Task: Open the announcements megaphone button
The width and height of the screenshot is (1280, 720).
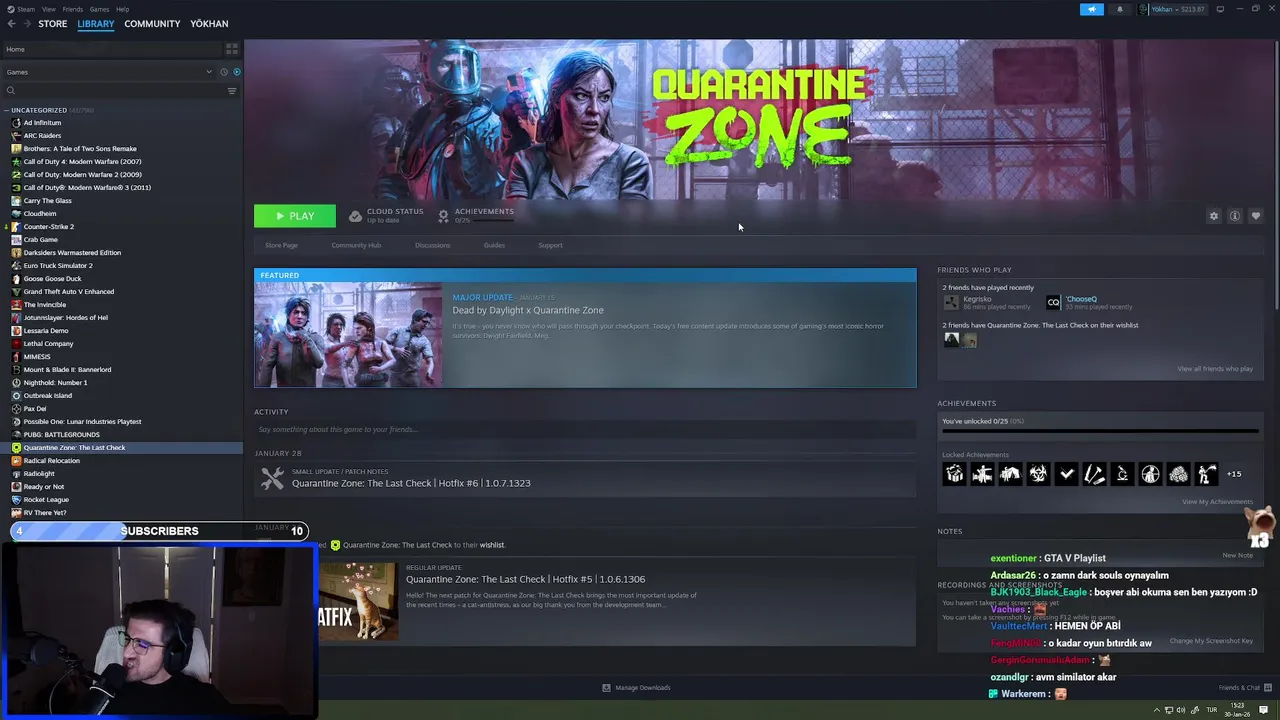Action: point(1092,9)
